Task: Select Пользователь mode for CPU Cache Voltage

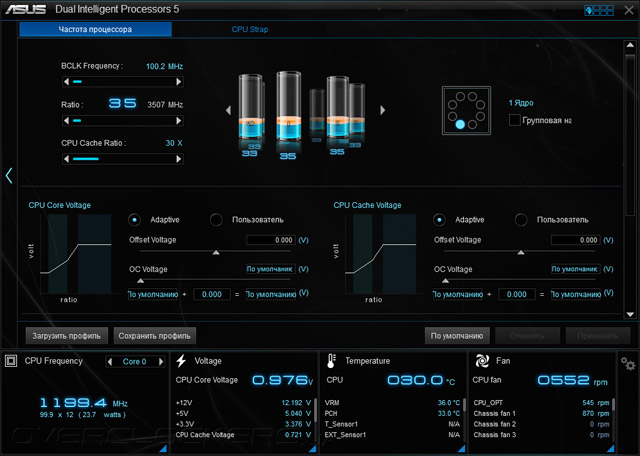Action: [x=521, y=220]
